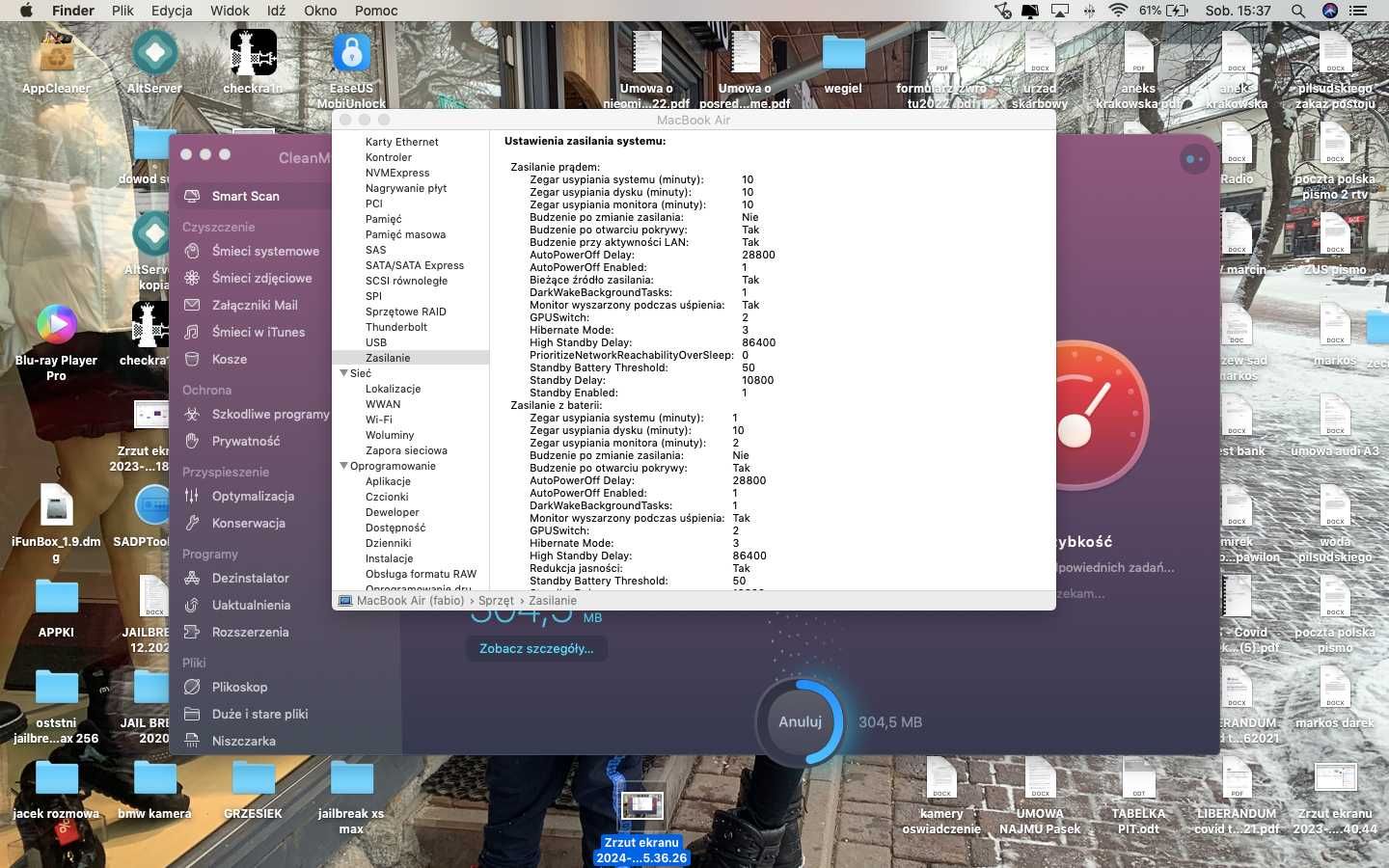Viewport: 1389px width, 868px height.
Task: Open the Pomoc menu
Action: [x=376, y=11]
